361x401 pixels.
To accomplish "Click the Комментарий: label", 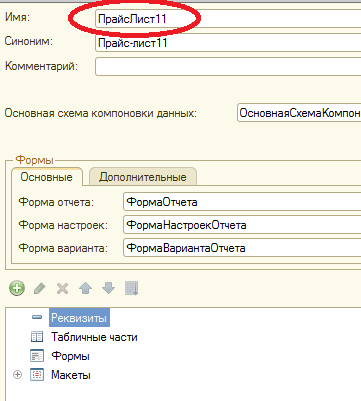I will coord(41,66).
